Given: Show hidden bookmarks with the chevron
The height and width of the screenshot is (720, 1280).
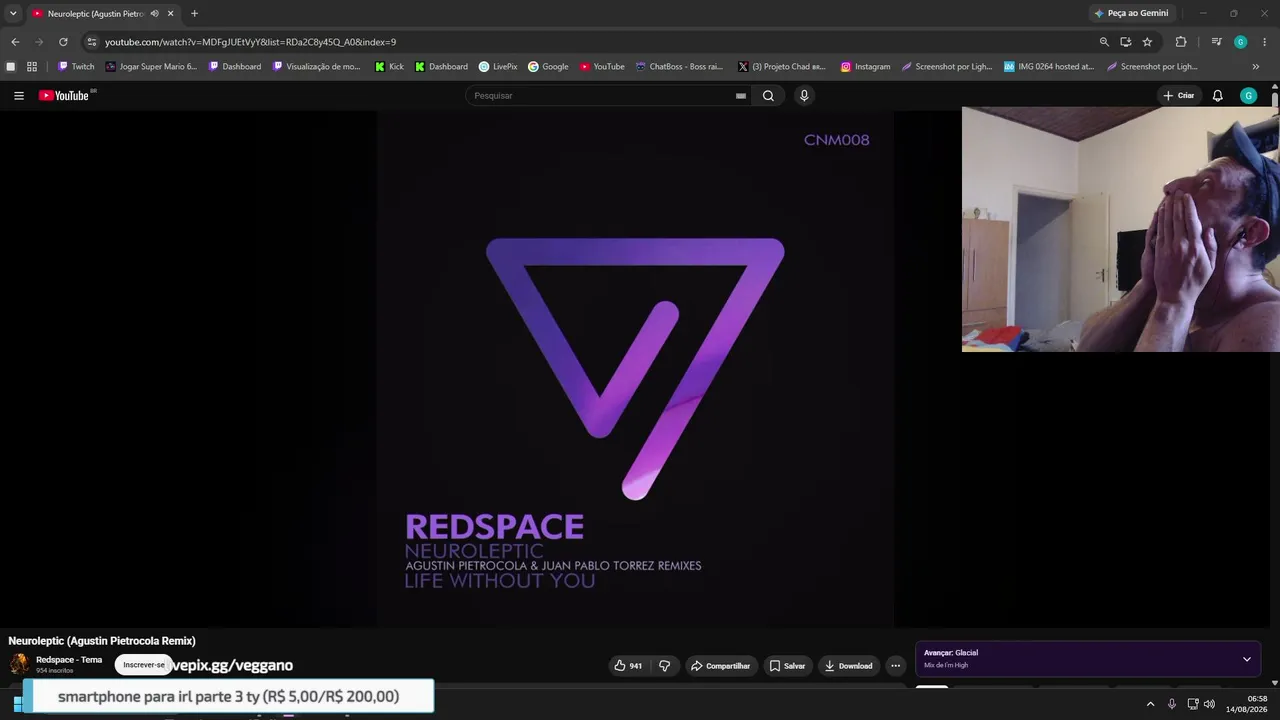Looking at the screenshot, I should pos(1256,67).
